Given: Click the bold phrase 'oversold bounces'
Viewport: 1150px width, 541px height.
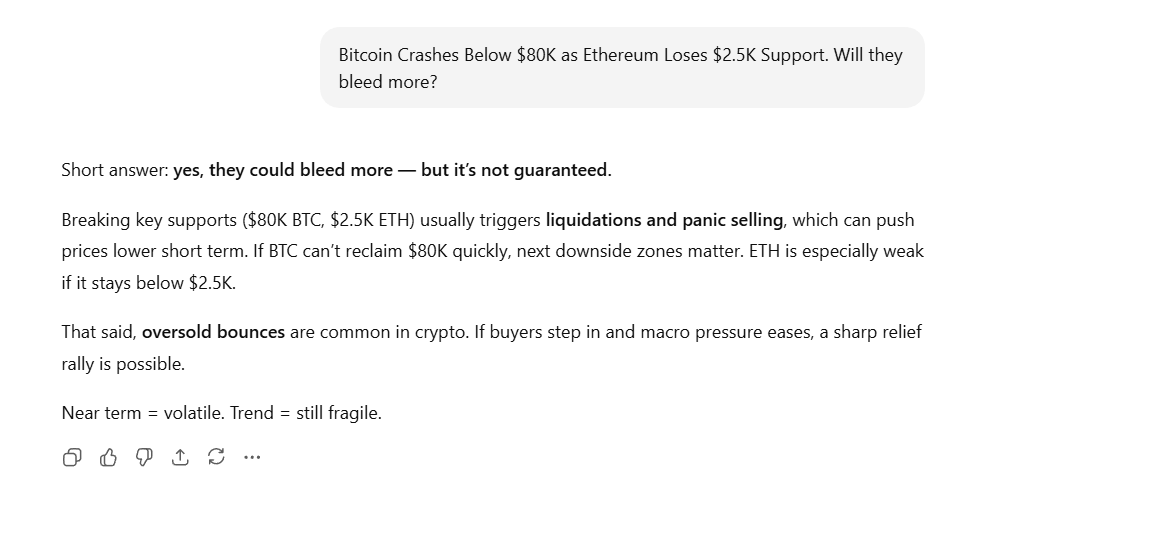Looking at the screenshot, I should (x=213, y=332).
